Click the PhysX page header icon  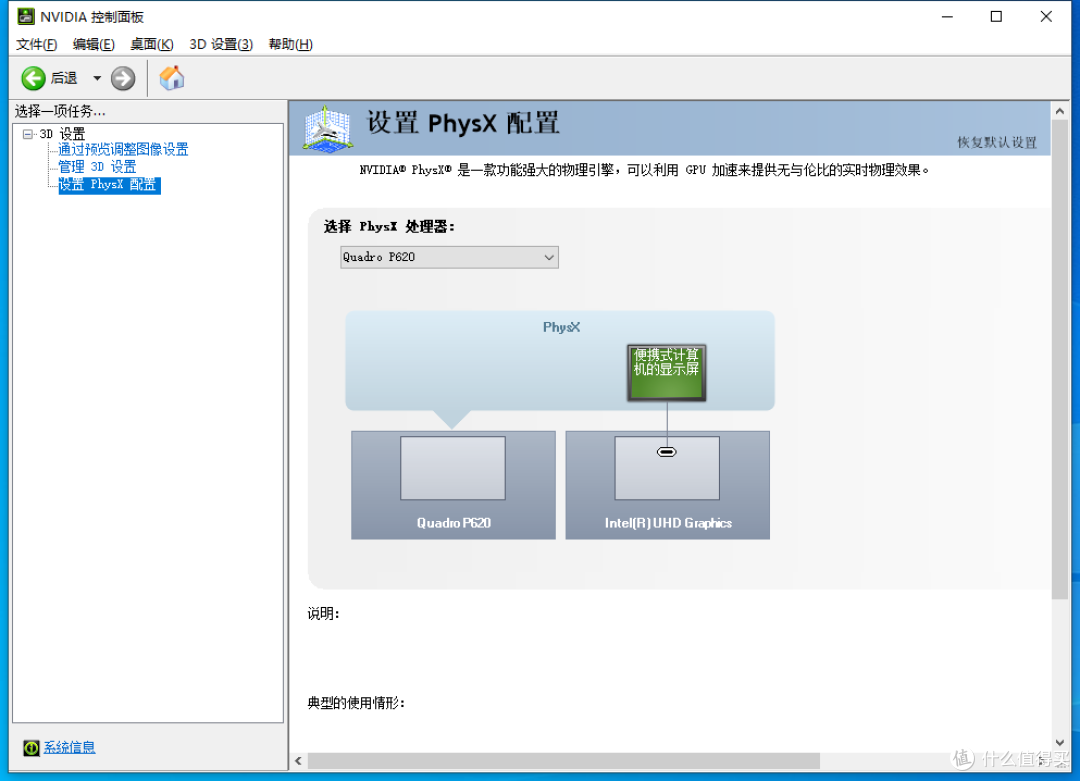[x=328, y=128]
